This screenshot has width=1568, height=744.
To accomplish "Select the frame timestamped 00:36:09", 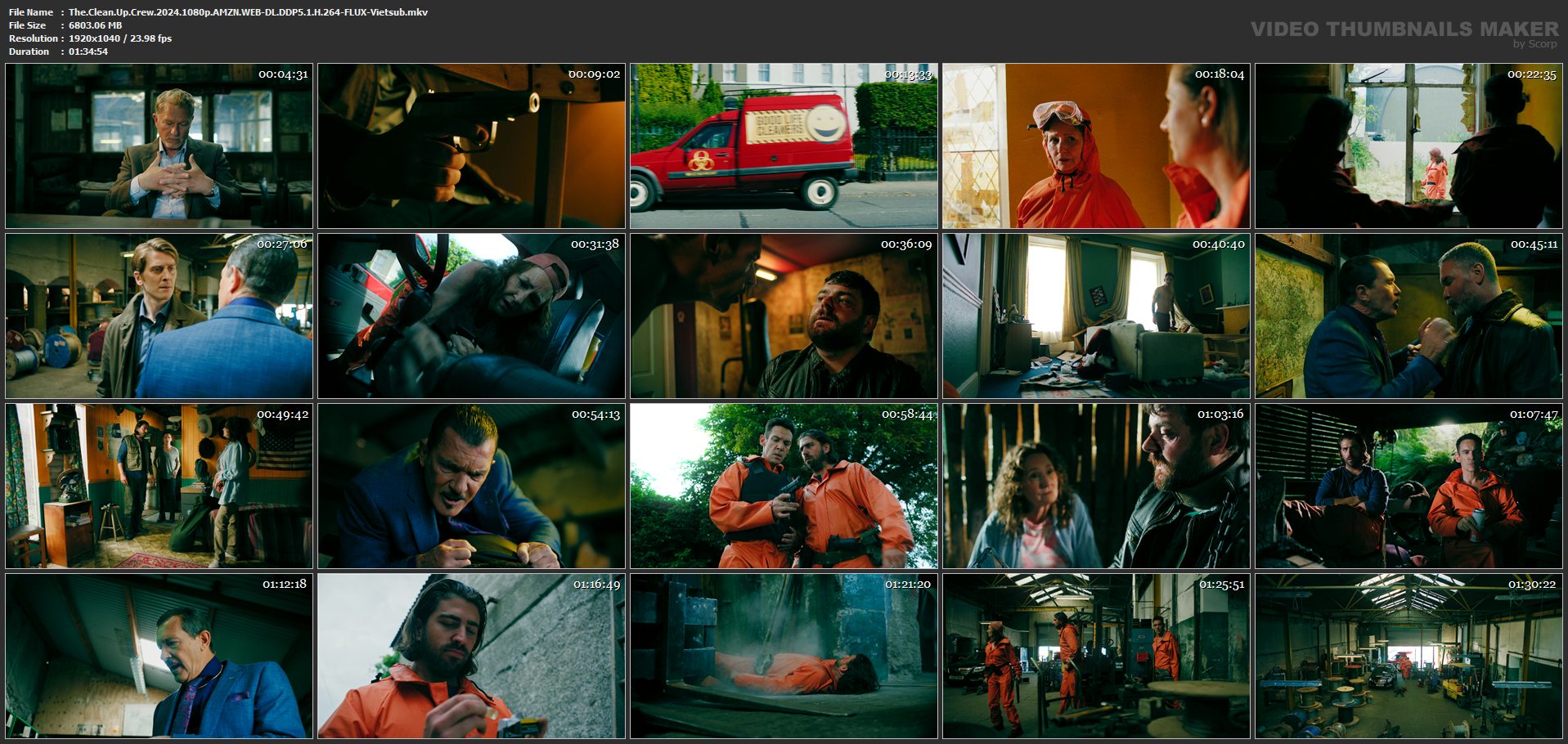I will 784,316.
